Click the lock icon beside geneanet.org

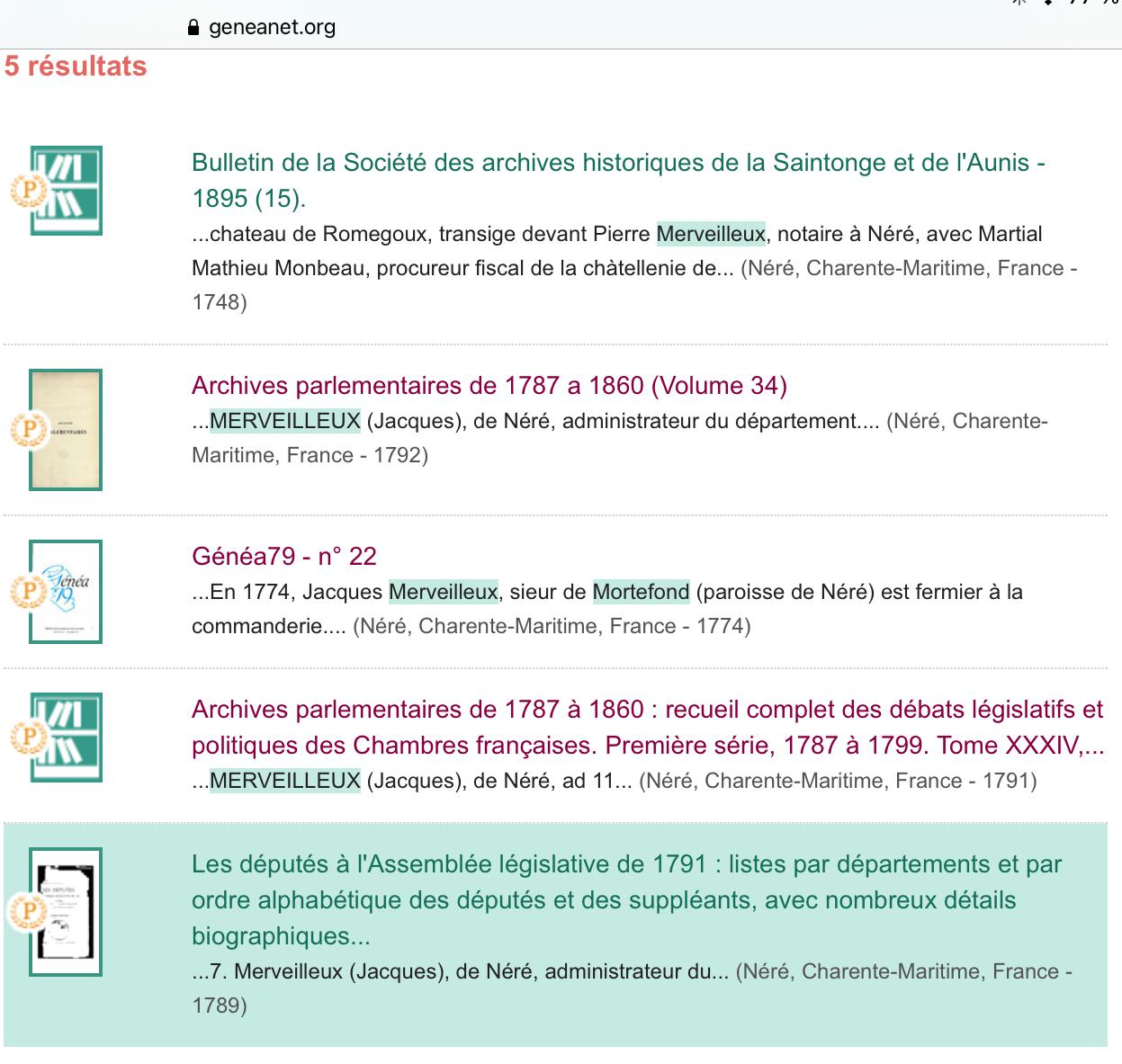coord(193,27)
